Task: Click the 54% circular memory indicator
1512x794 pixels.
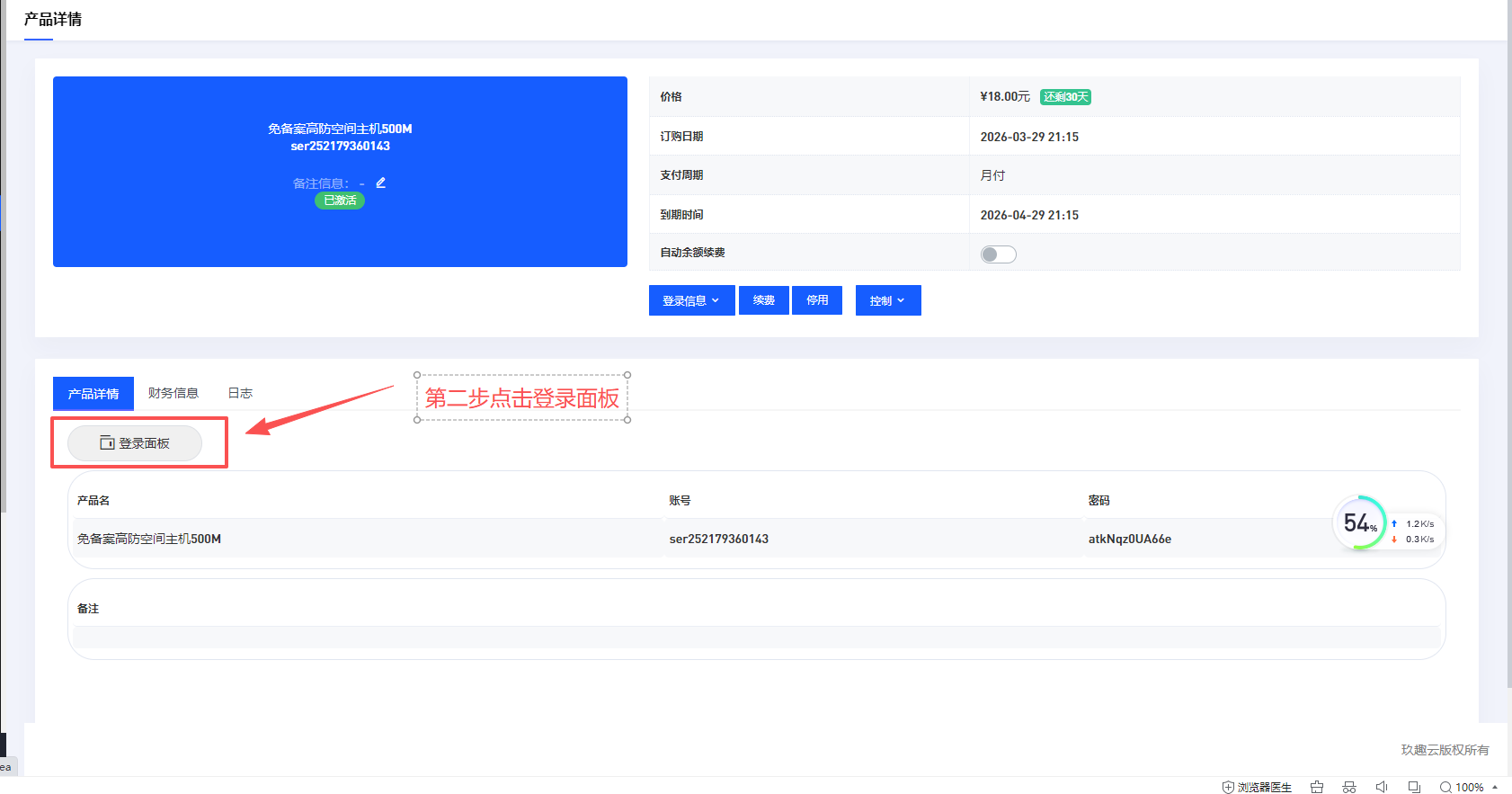Action: pos(1359,522)
